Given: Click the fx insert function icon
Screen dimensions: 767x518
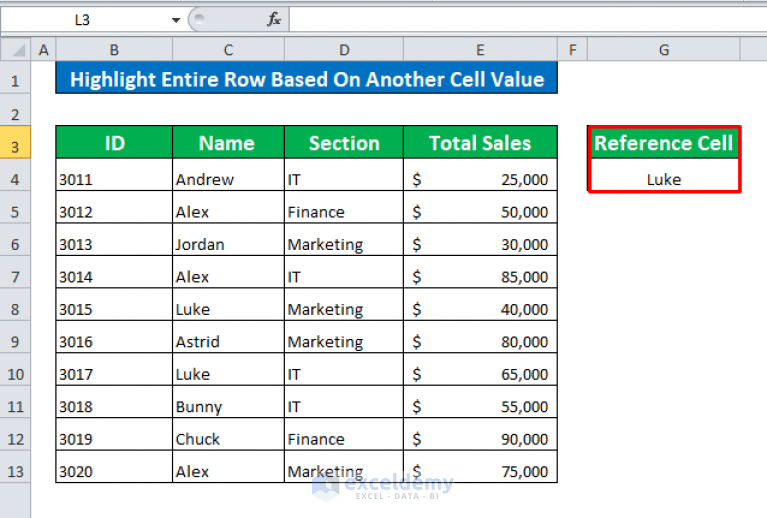Looking at the screenshot, I should click(x=274, y=20).
